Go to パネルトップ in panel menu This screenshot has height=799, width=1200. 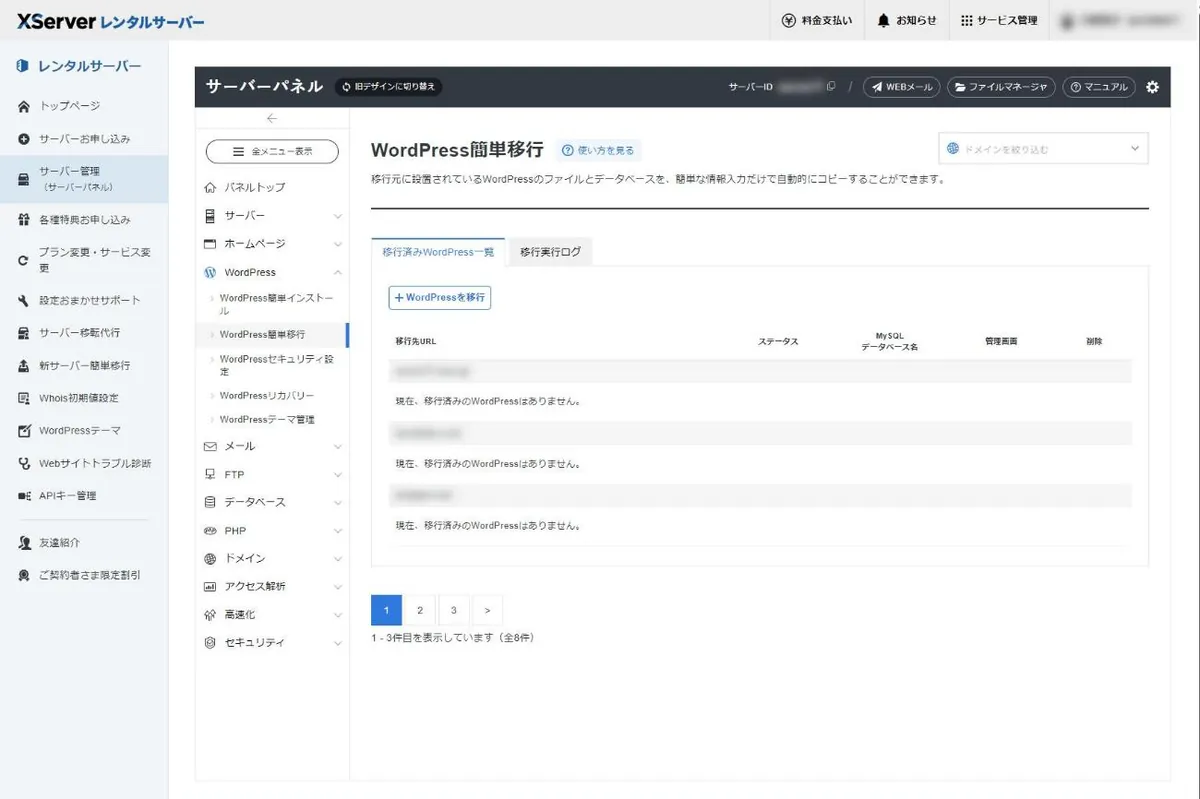click(272, 188)
